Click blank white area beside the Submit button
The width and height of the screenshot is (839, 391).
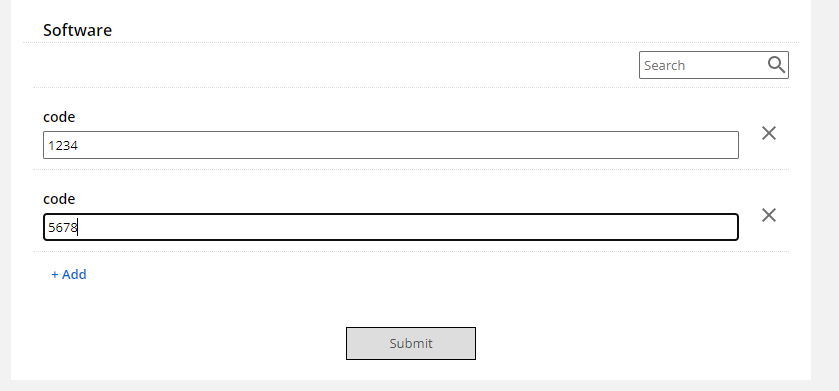(x=615, y=343)
